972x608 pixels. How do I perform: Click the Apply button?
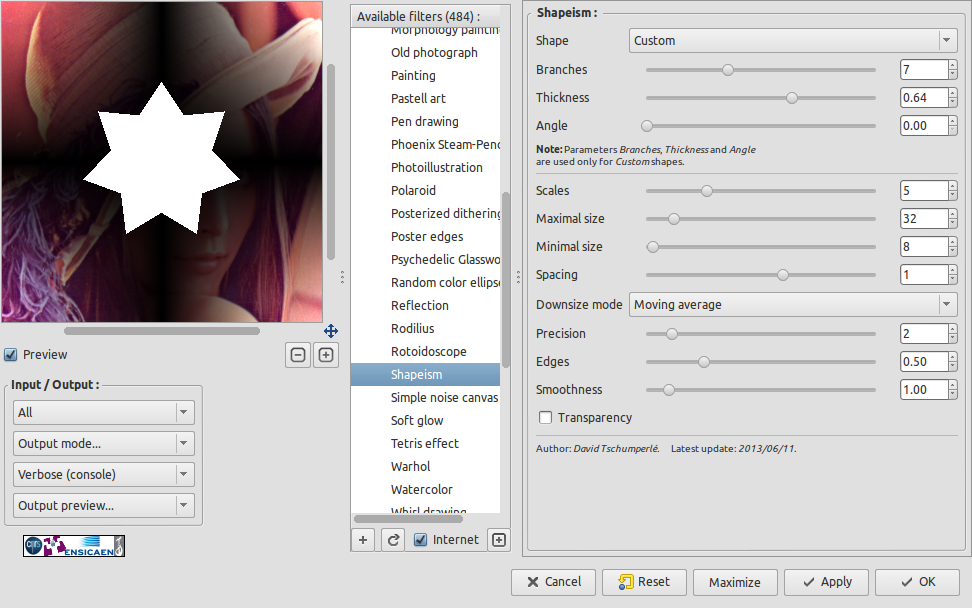click(x=826, y=582)
